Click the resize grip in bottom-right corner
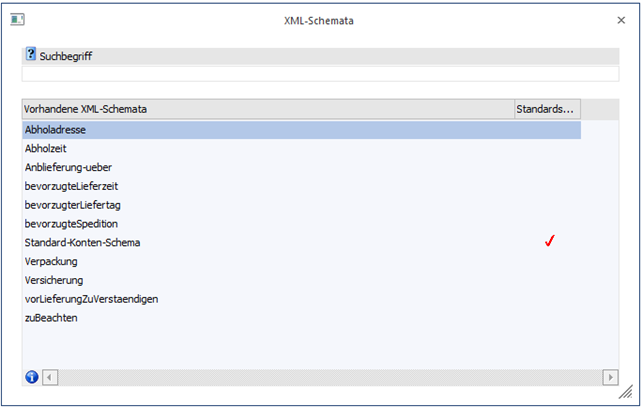 [624, 395]
